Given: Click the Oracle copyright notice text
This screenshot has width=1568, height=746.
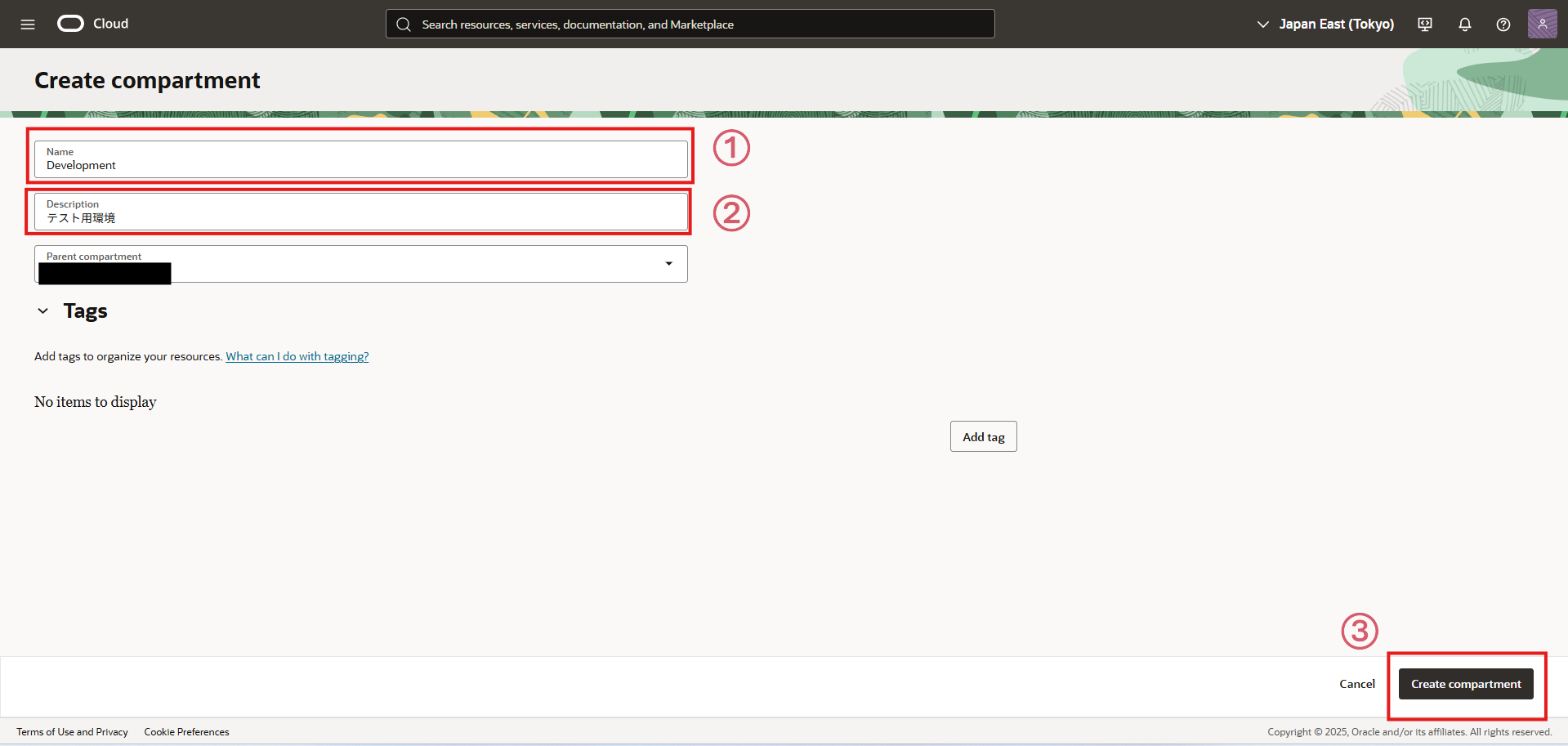Looking at the screenshot, I should point(1409,732).
